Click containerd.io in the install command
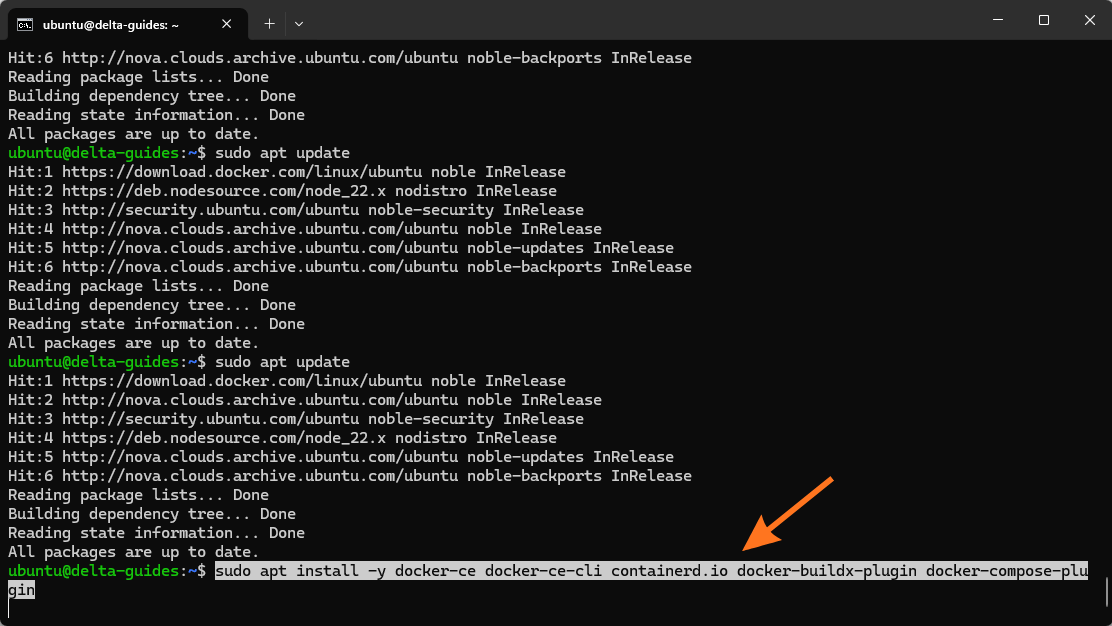Image resolution: width=1112 pixels, height=626 pixels. [x=669, y=571]
